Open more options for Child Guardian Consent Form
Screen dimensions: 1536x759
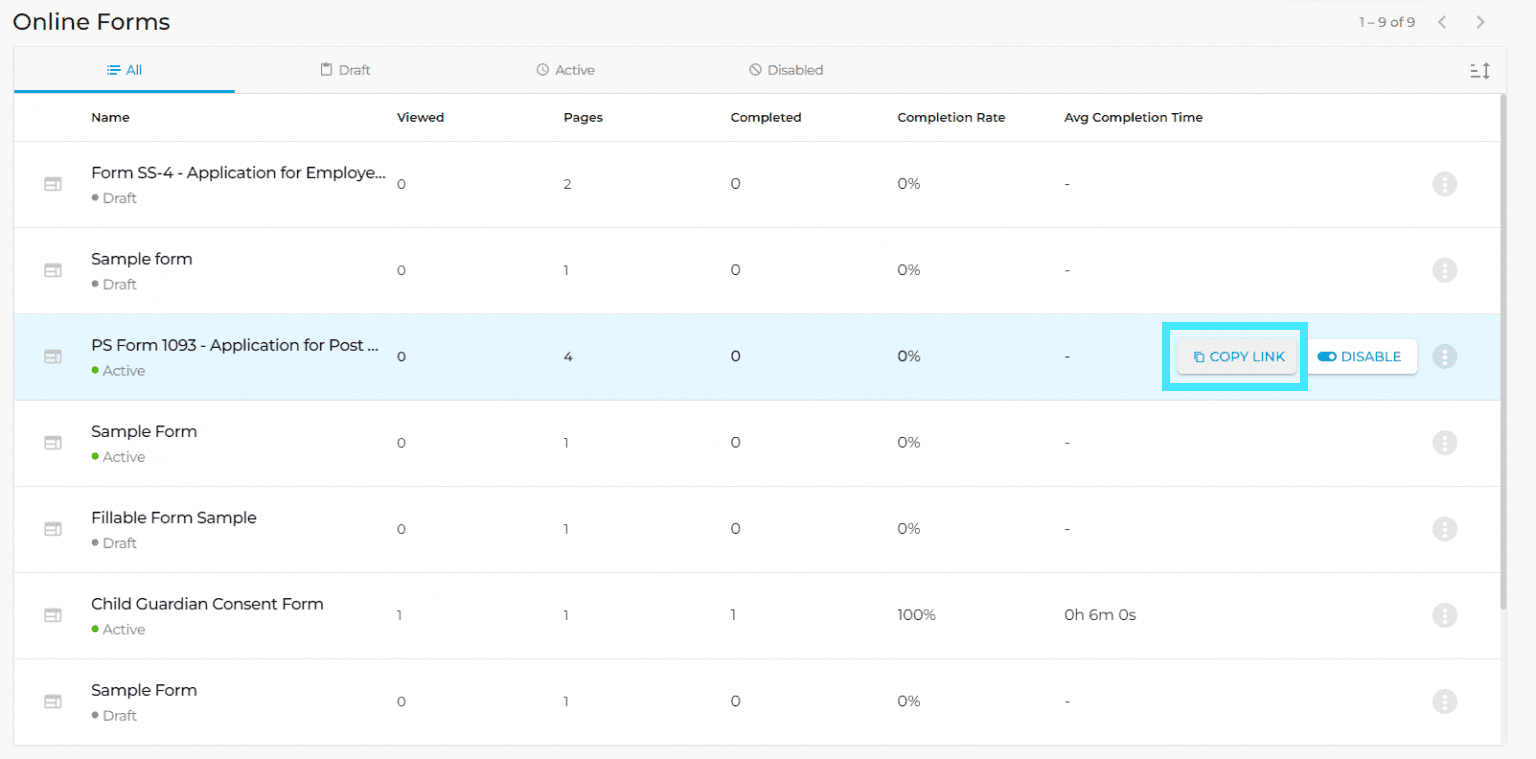pyautogui.click(x=1444, y=615)
